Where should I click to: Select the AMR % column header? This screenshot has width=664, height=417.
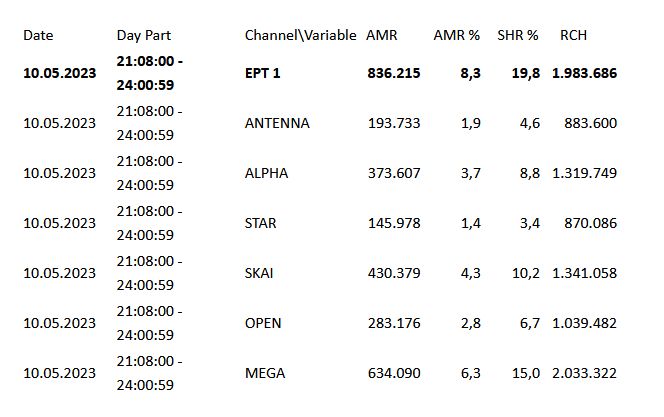pos(456,35)
